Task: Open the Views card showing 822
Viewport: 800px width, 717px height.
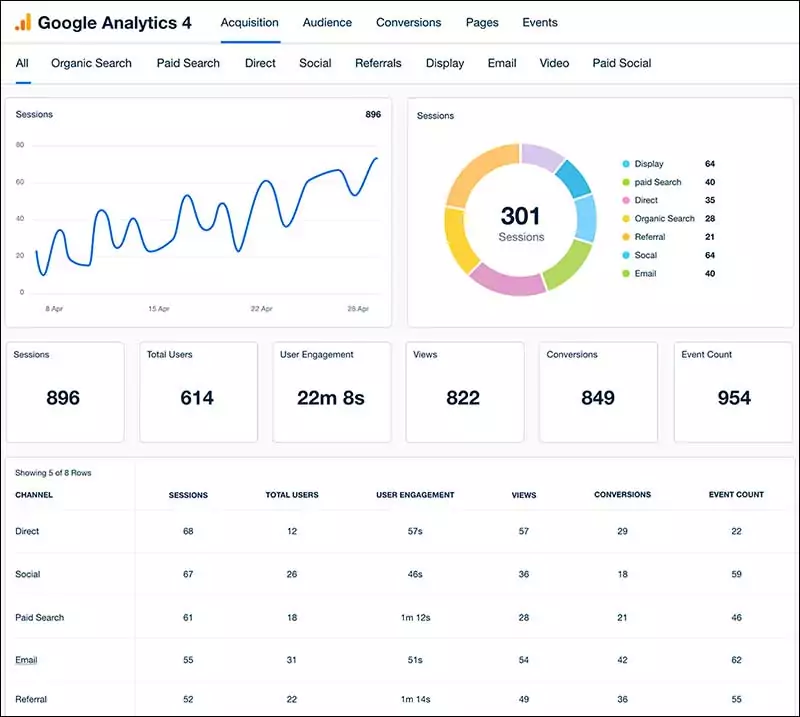Action: [x=465, y=391]
